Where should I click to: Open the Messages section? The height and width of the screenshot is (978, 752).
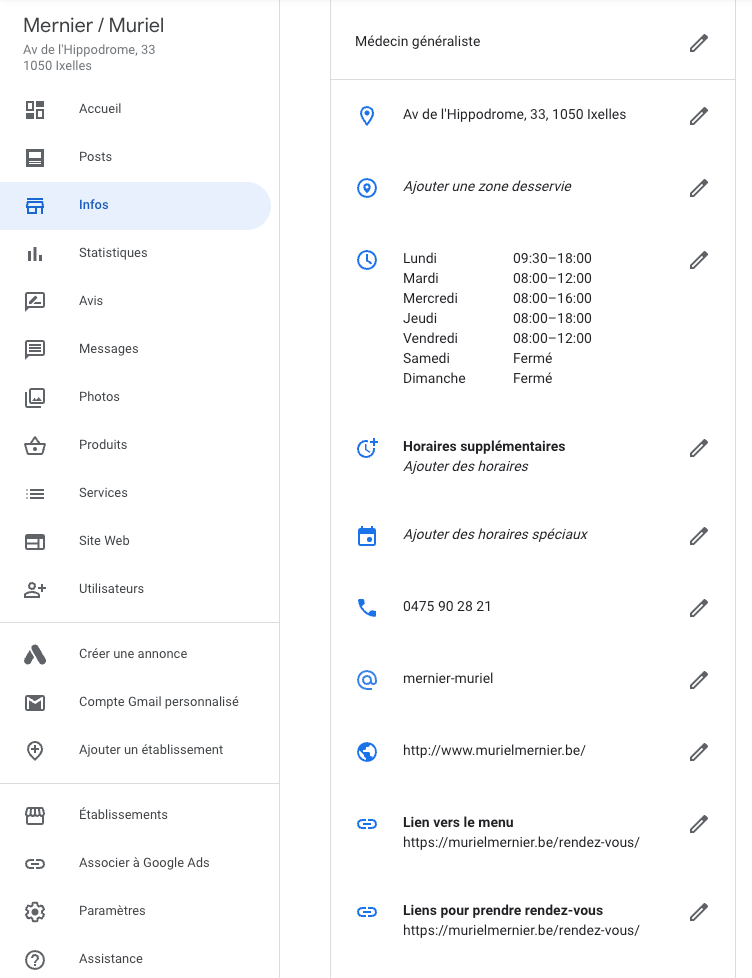point(108,349)
